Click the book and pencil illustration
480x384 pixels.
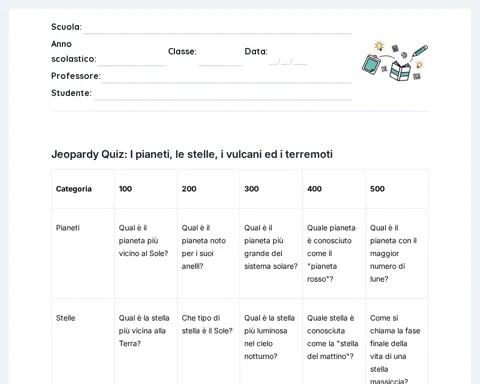pos(395,61)
